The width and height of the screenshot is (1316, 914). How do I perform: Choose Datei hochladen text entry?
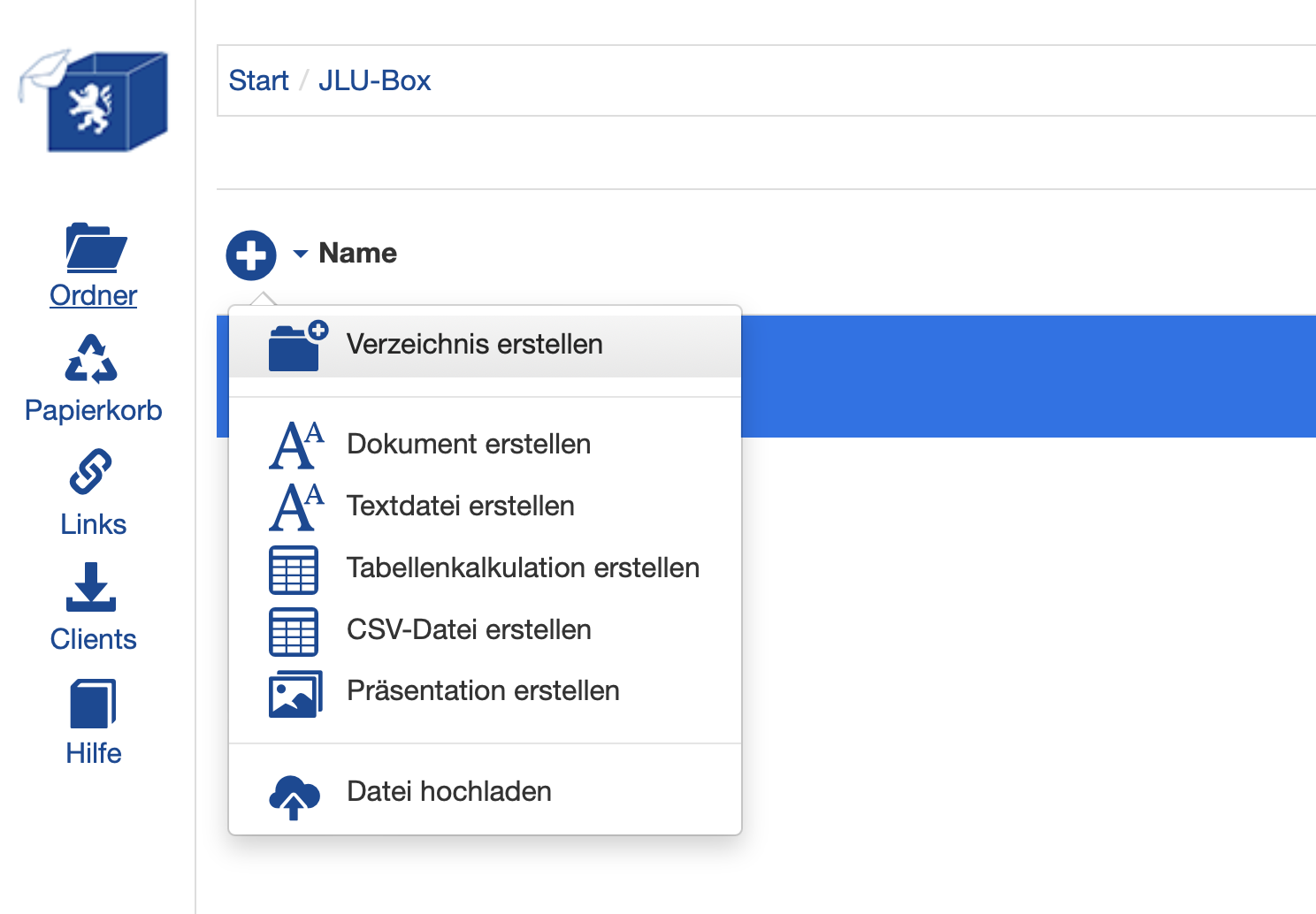pos(448,791)
